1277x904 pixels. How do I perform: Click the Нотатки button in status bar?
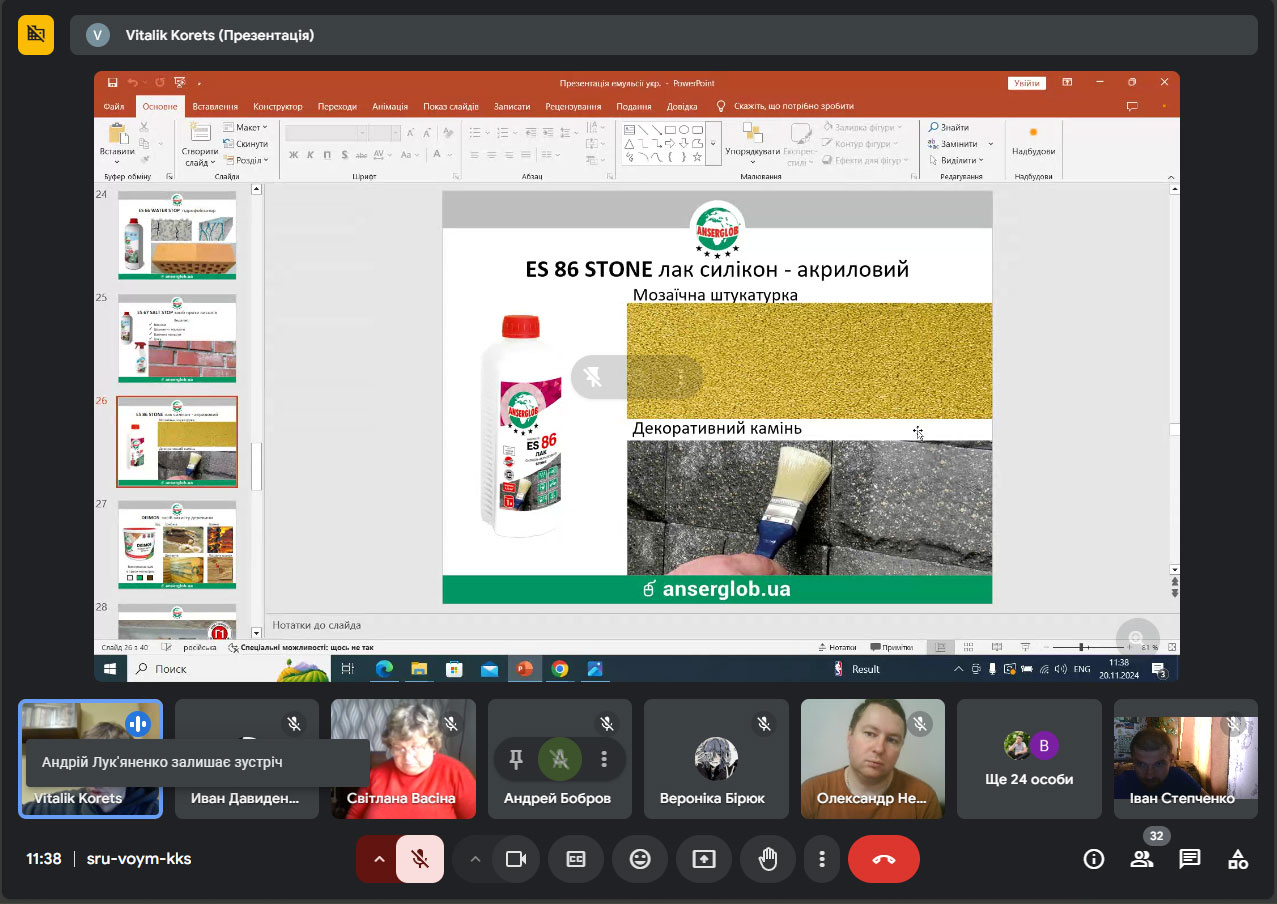[x=838, y=647]
